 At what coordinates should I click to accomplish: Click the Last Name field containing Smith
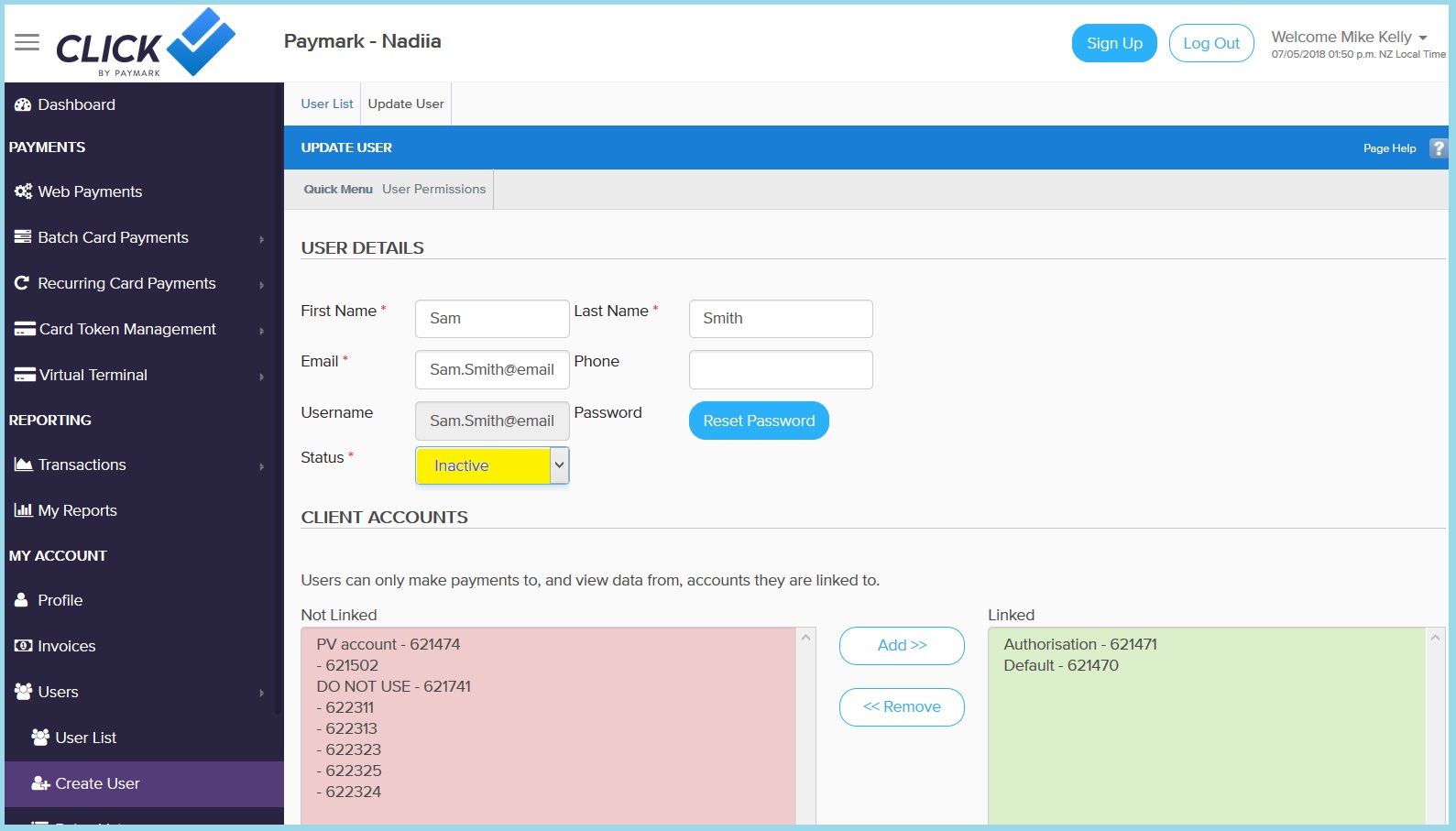click(x=781, y=319)
